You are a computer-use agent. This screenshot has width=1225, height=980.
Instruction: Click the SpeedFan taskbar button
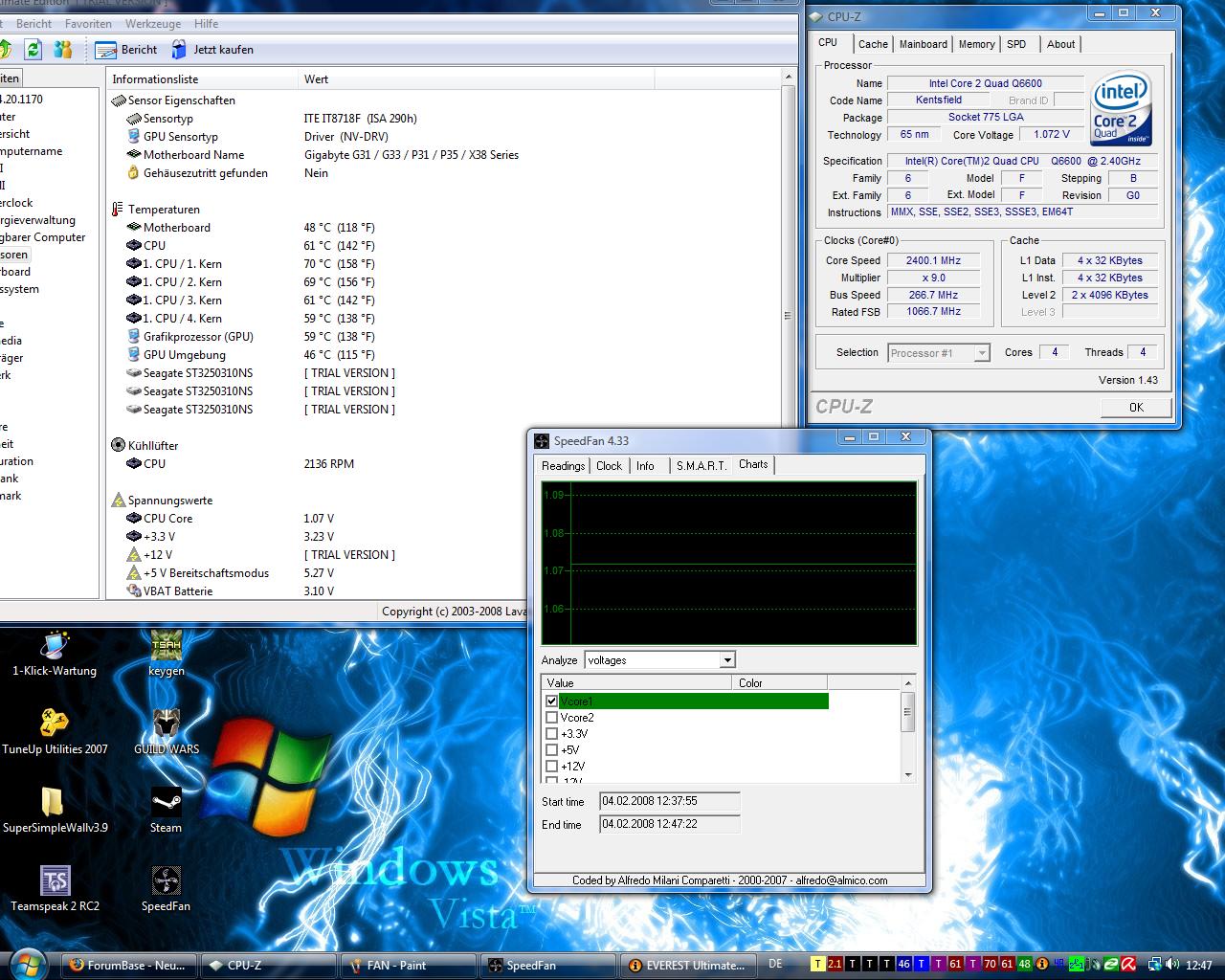pos(548,965)
